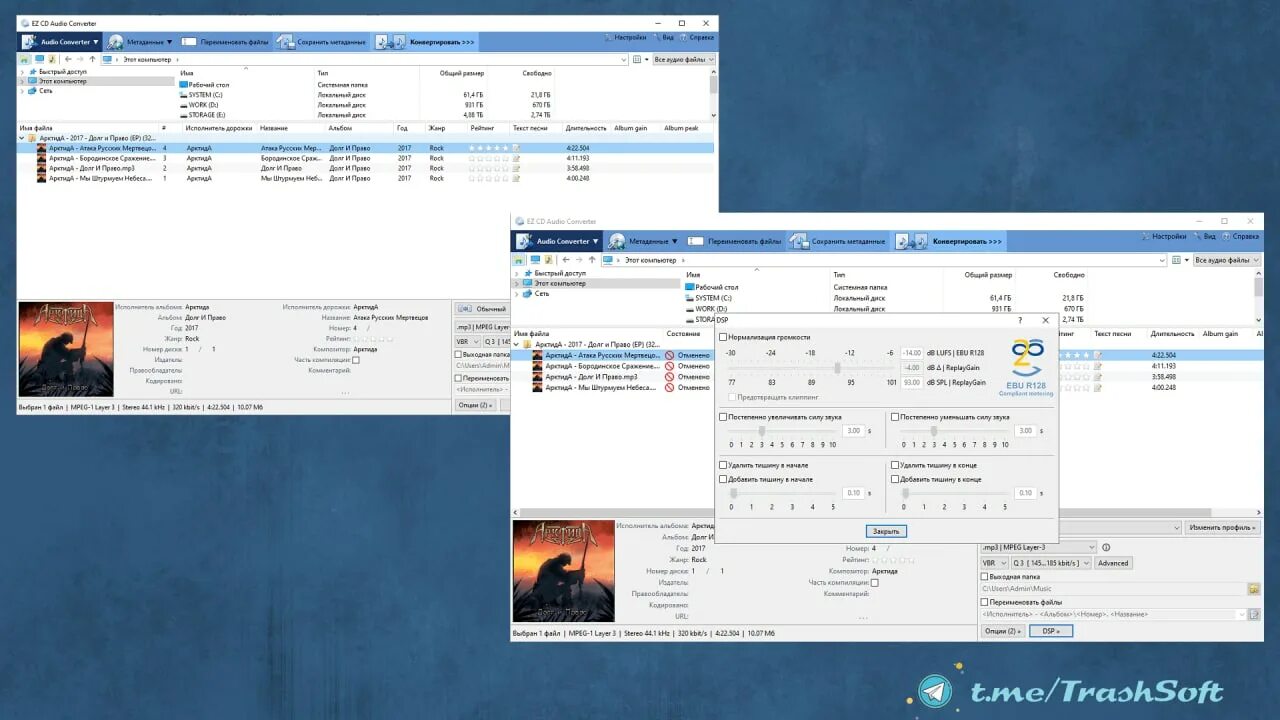Click output folder browse icon

(1253, 589)
